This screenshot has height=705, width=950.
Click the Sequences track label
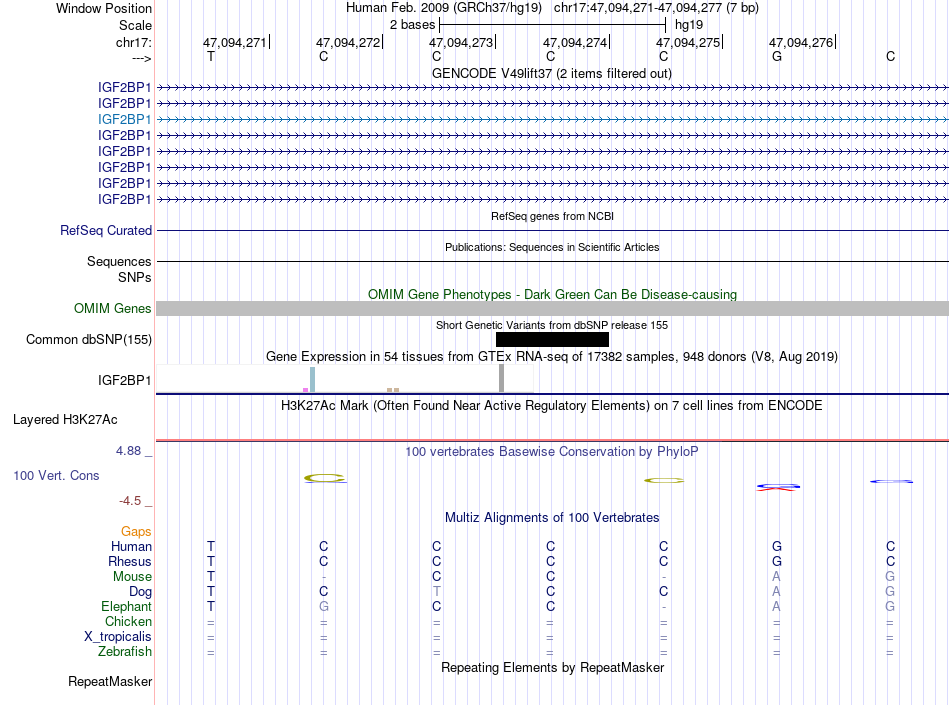click(x=119, y=262)
